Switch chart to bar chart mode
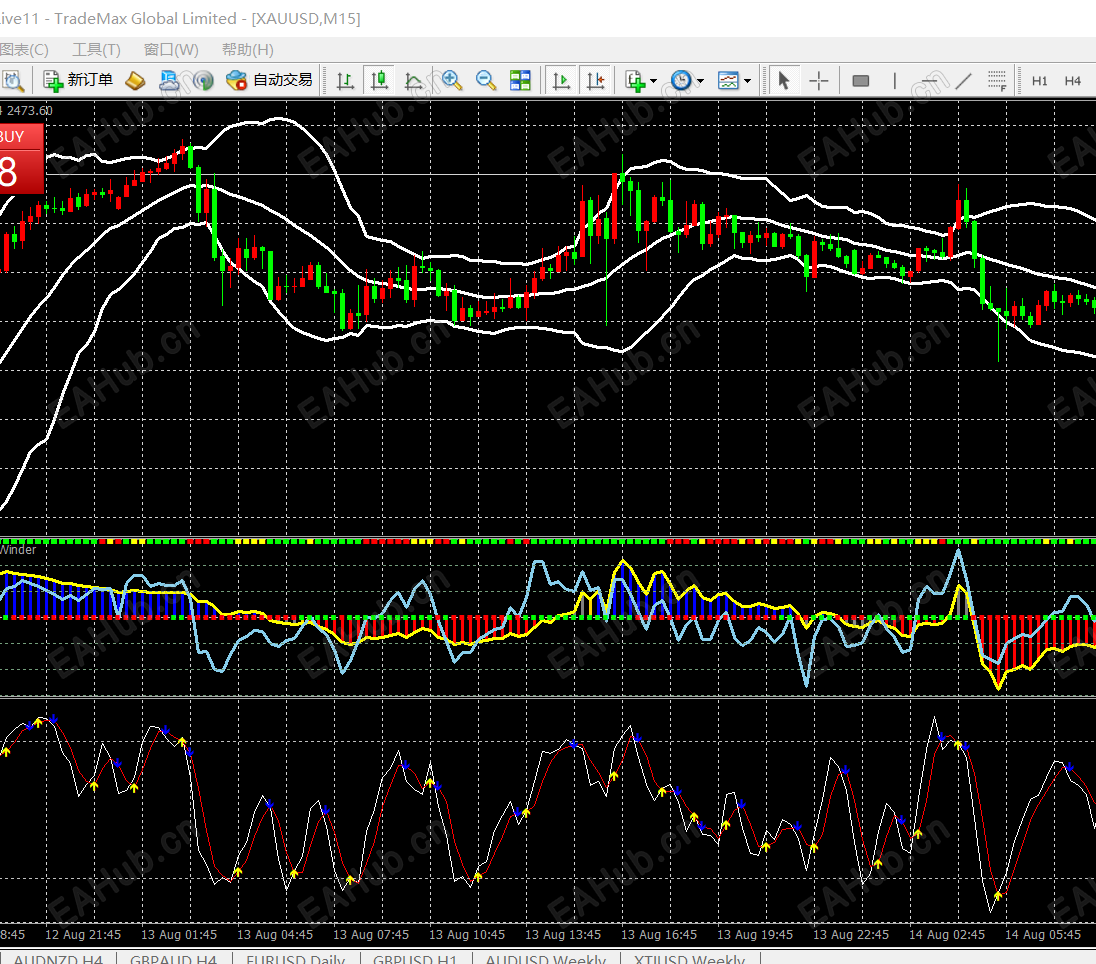 pos(345,81)
